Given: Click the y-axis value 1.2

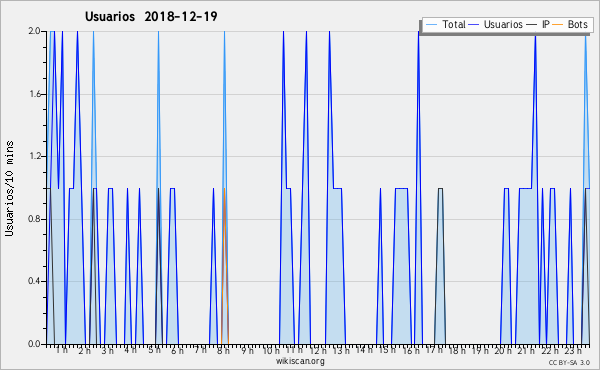Looking at the screenshot, I should [x=34, y=156].
